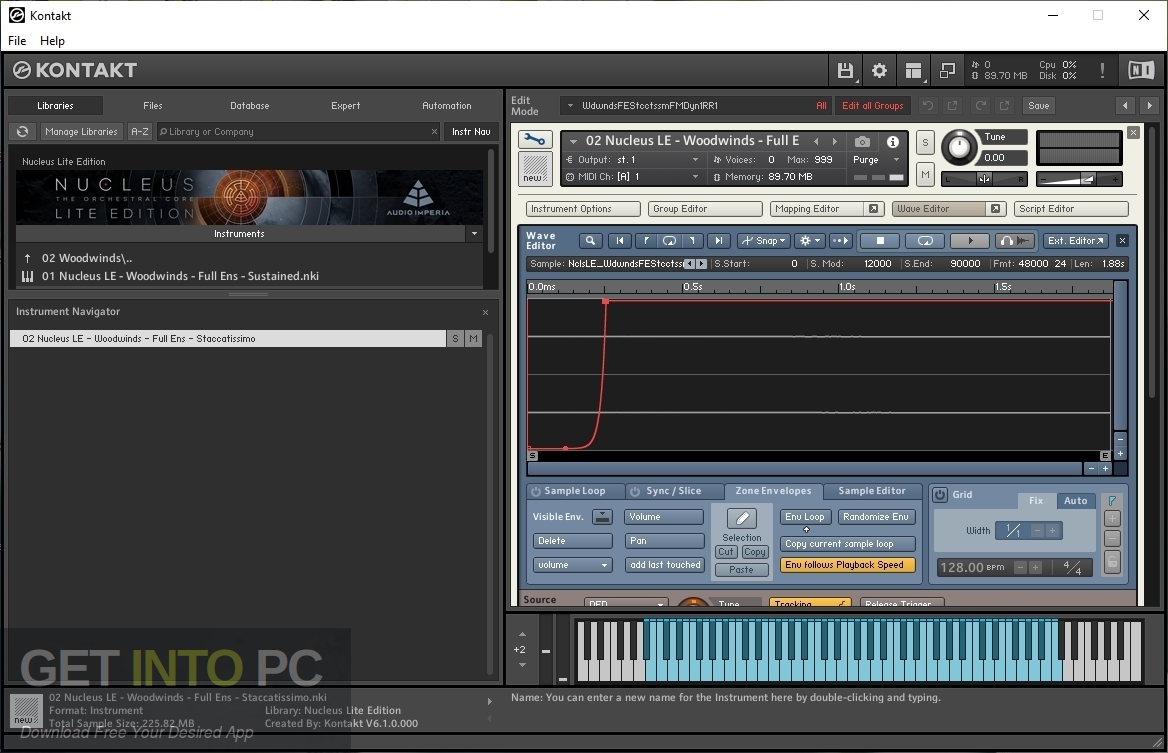Toggle Edit all Groups
This screenshot has height=753, width=1168.
872,106
